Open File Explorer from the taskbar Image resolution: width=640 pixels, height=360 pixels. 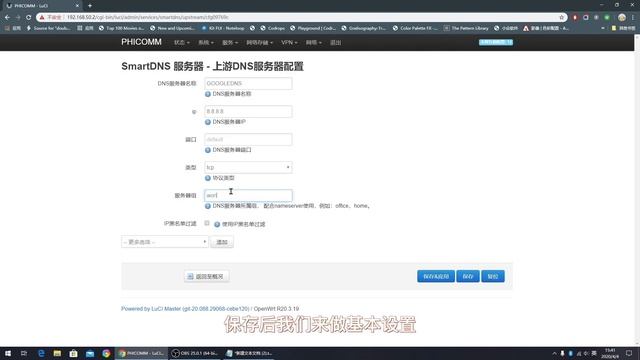(x=57, y=353)
